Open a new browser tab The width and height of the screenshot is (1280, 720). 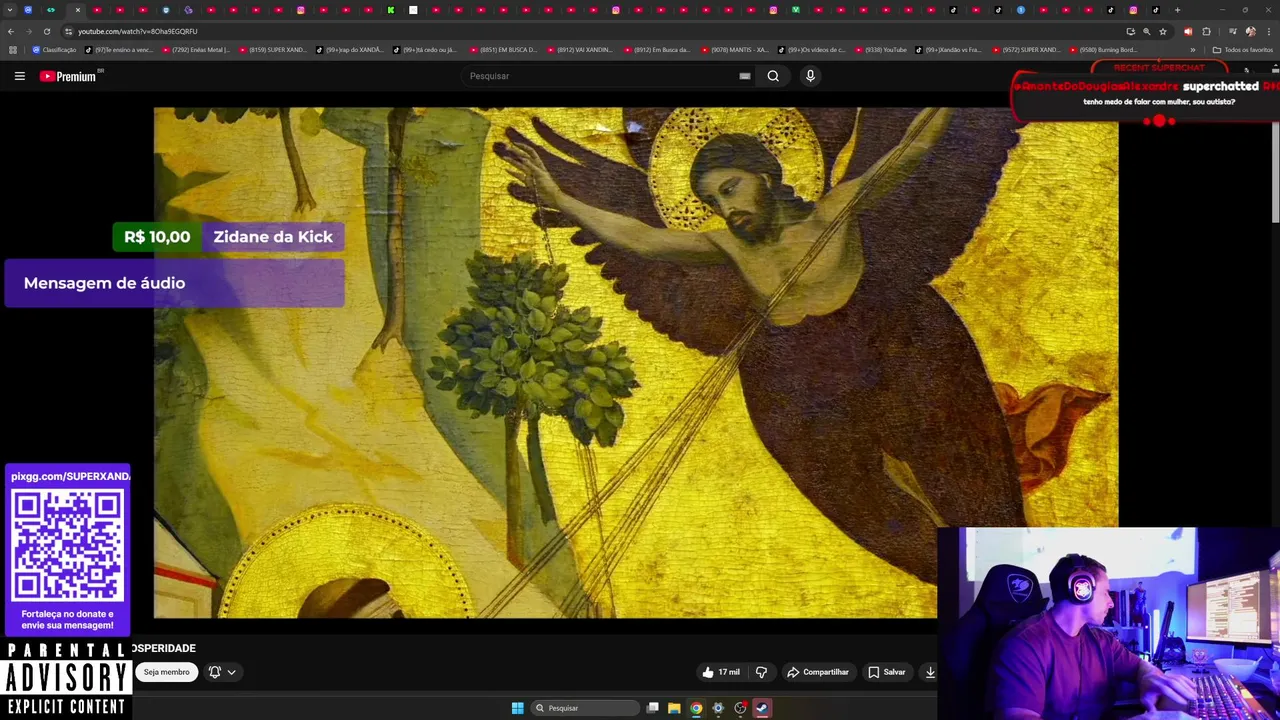[1177, 10]
